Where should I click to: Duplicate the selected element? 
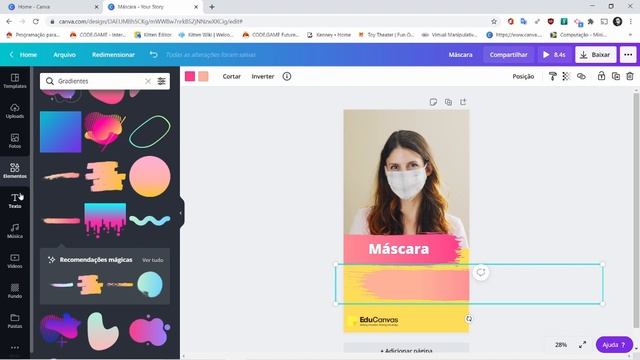pos(616,76)
